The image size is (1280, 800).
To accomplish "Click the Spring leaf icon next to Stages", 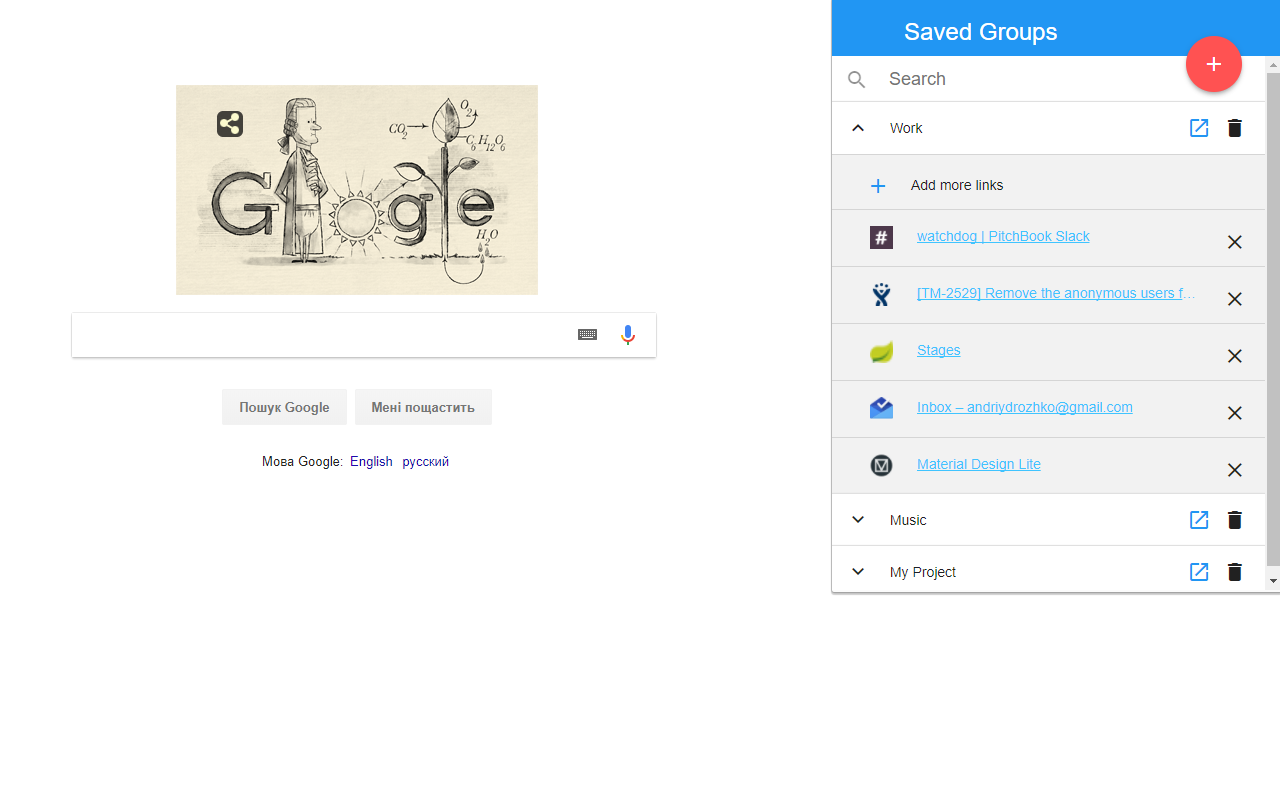I will pyautogui.click(x=881, y=351).
